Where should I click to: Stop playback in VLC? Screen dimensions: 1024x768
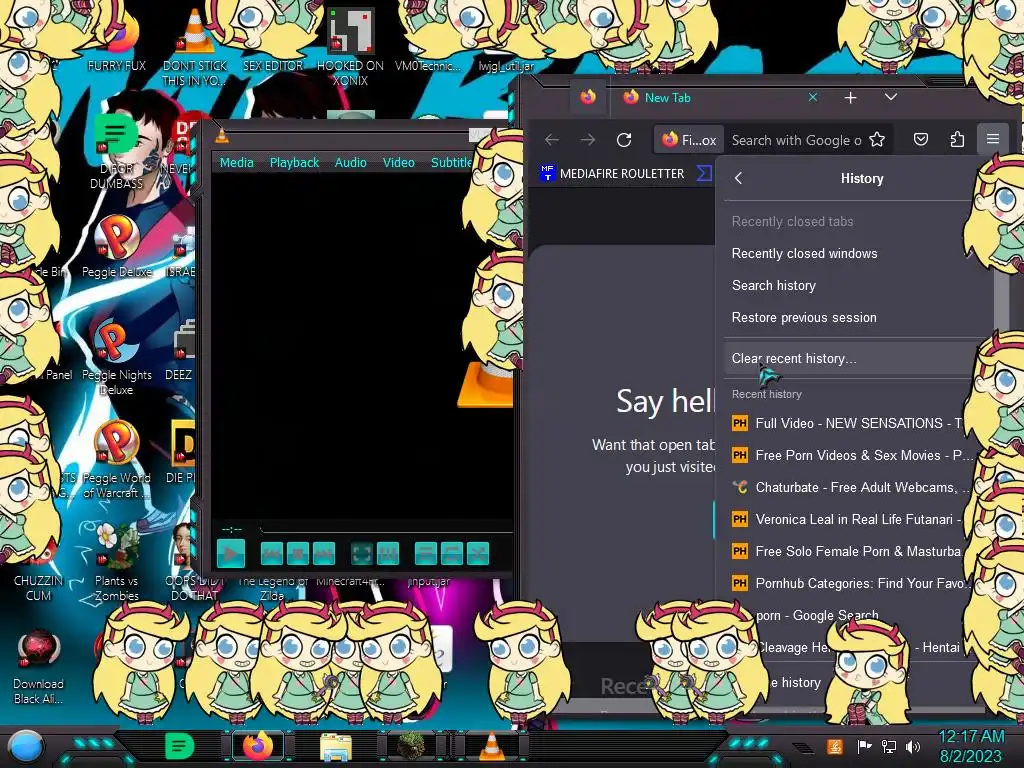298,554
